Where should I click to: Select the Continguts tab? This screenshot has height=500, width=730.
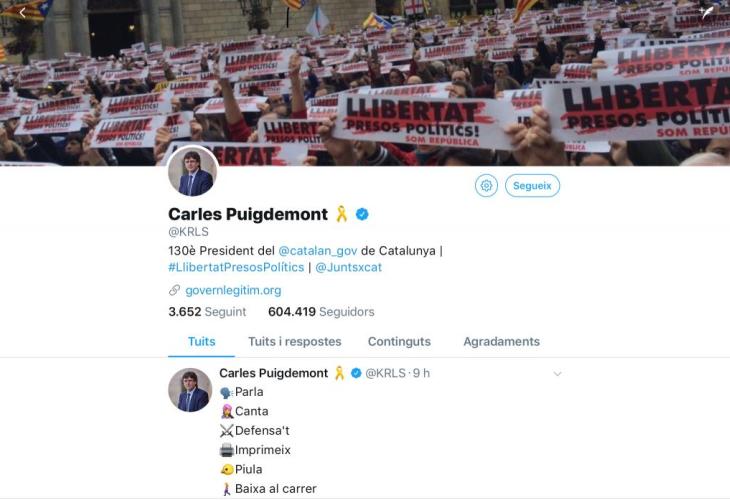(399, 342)
